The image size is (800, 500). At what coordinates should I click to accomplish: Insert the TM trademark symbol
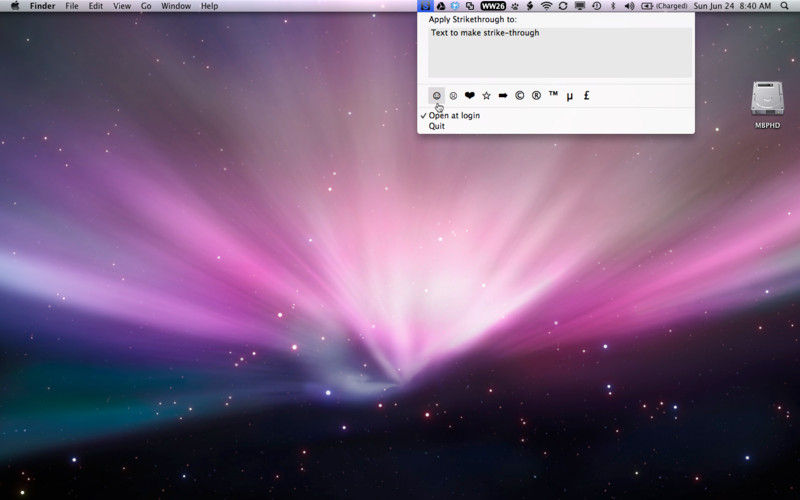[553, 95]
